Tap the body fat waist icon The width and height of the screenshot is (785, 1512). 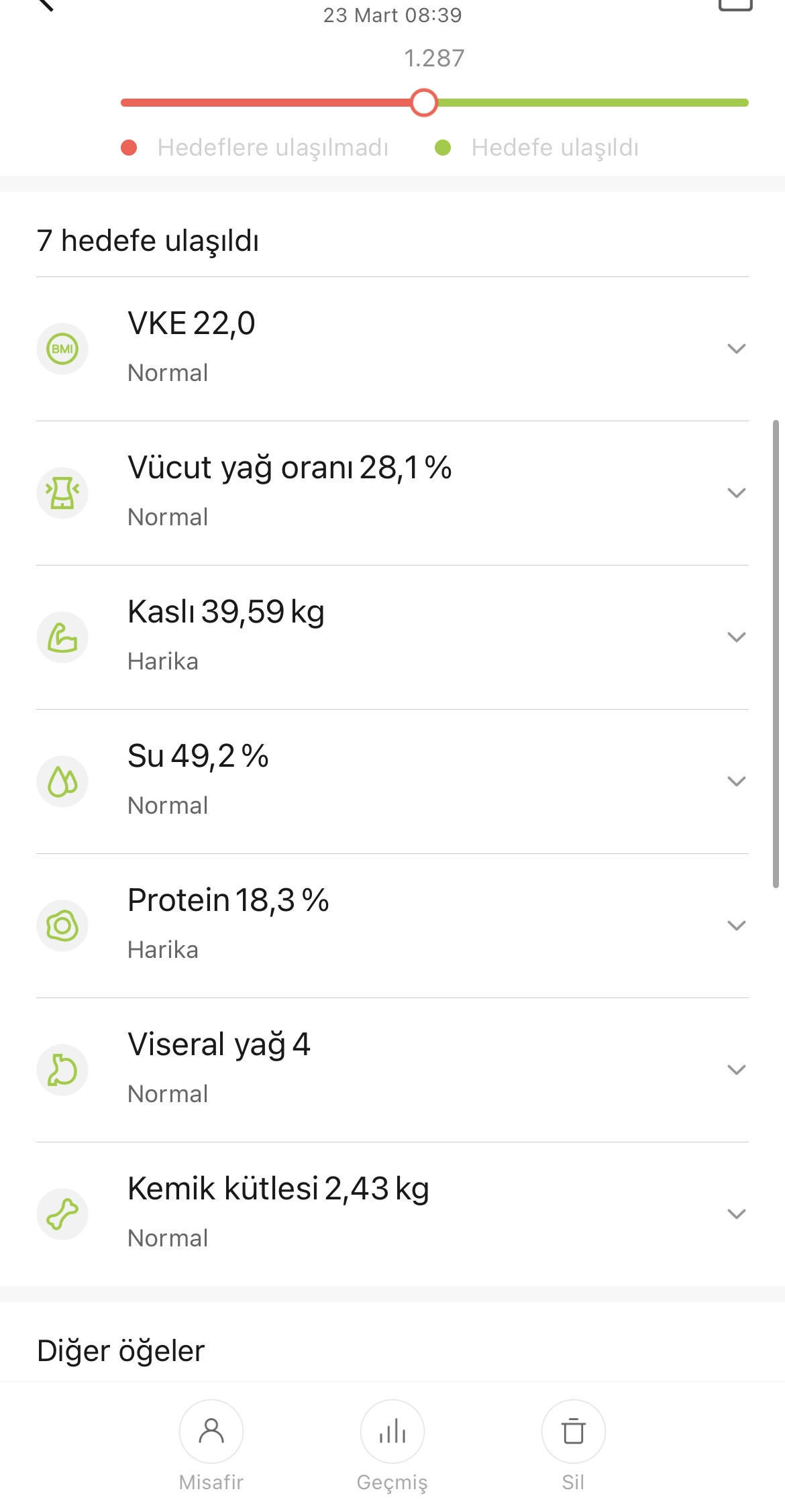[x=62, y=493]
